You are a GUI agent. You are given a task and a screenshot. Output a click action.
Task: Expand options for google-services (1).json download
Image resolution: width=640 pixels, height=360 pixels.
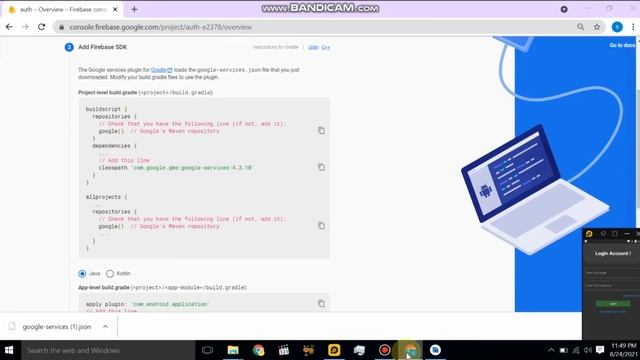click(105, 327)
